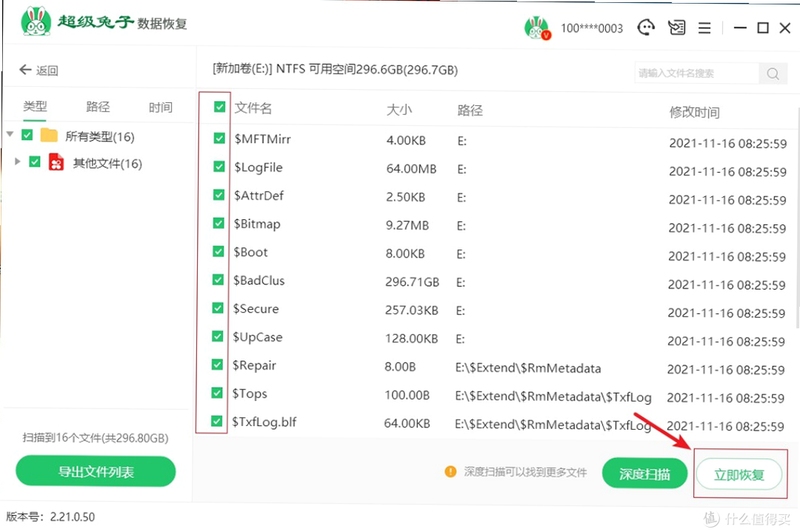The image size is (800, 532).
Task: Close the data recovery window
Action: click(x=785, y=28)
